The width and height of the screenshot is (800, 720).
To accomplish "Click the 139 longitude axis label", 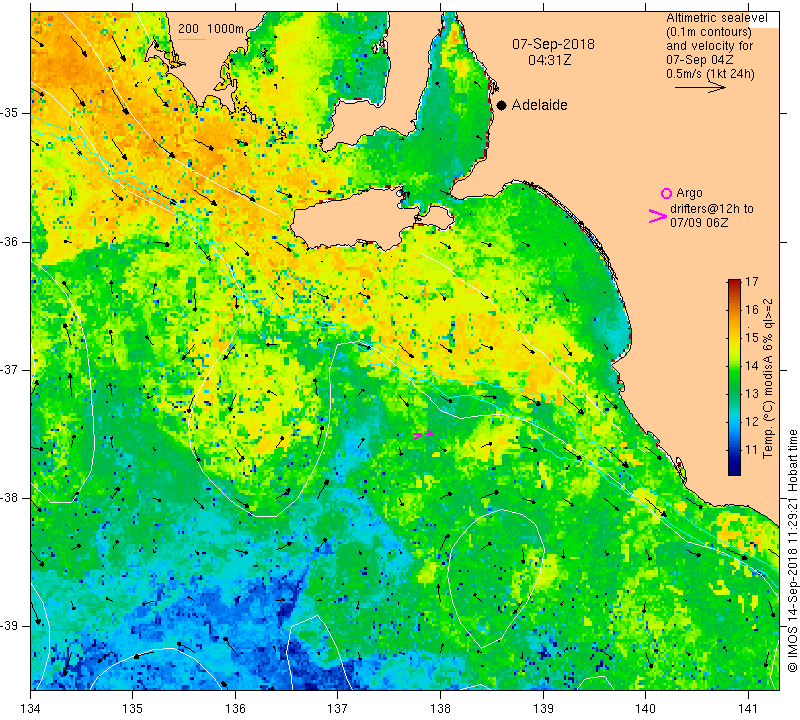I will [x=543, y=709].
